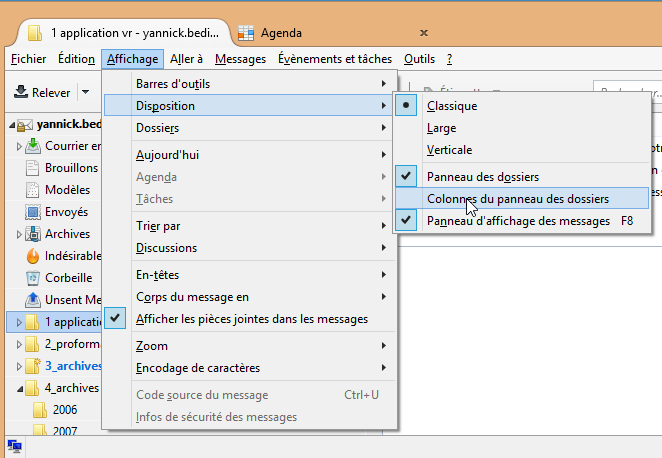Click the Relever download mail icon
Screen dimensions: 662x458
pos(20,93)
